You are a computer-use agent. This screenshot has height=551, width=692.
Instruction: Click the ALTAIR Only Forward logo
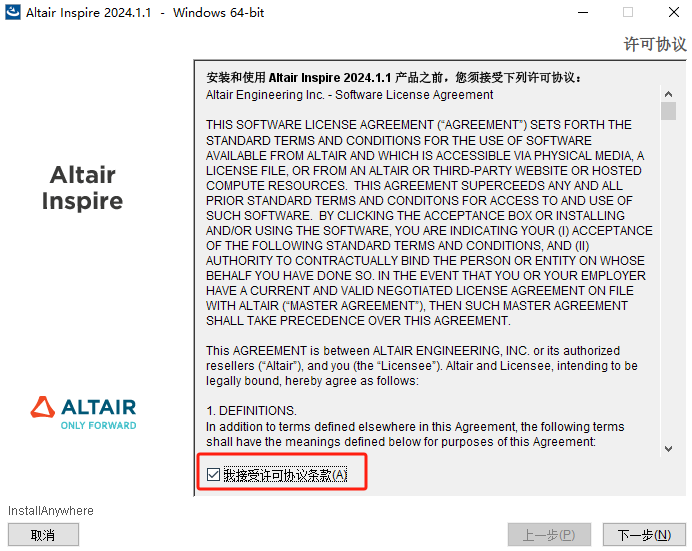click(x=83, y=413)
